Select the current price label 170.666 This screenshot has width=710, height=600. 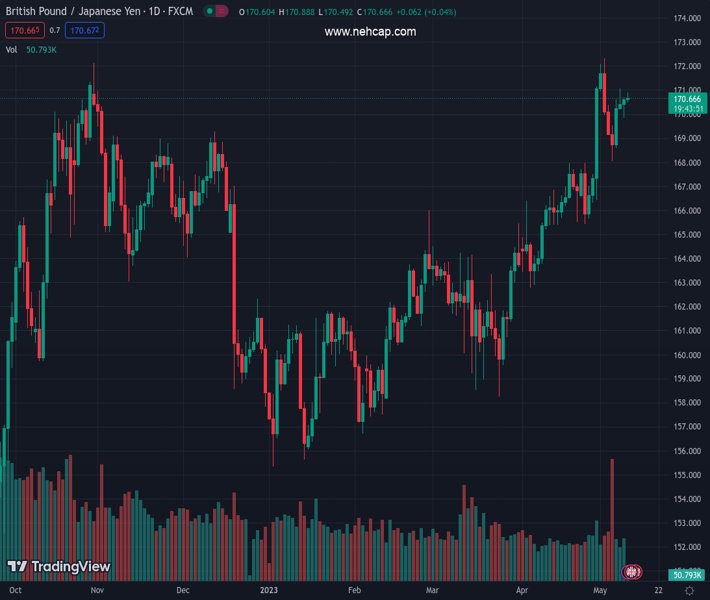point(686,99)
